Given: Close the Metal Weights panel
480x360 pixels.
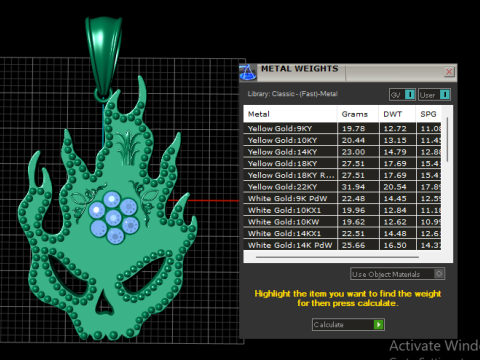Looking at the screenshot, I should coord(449,72).
